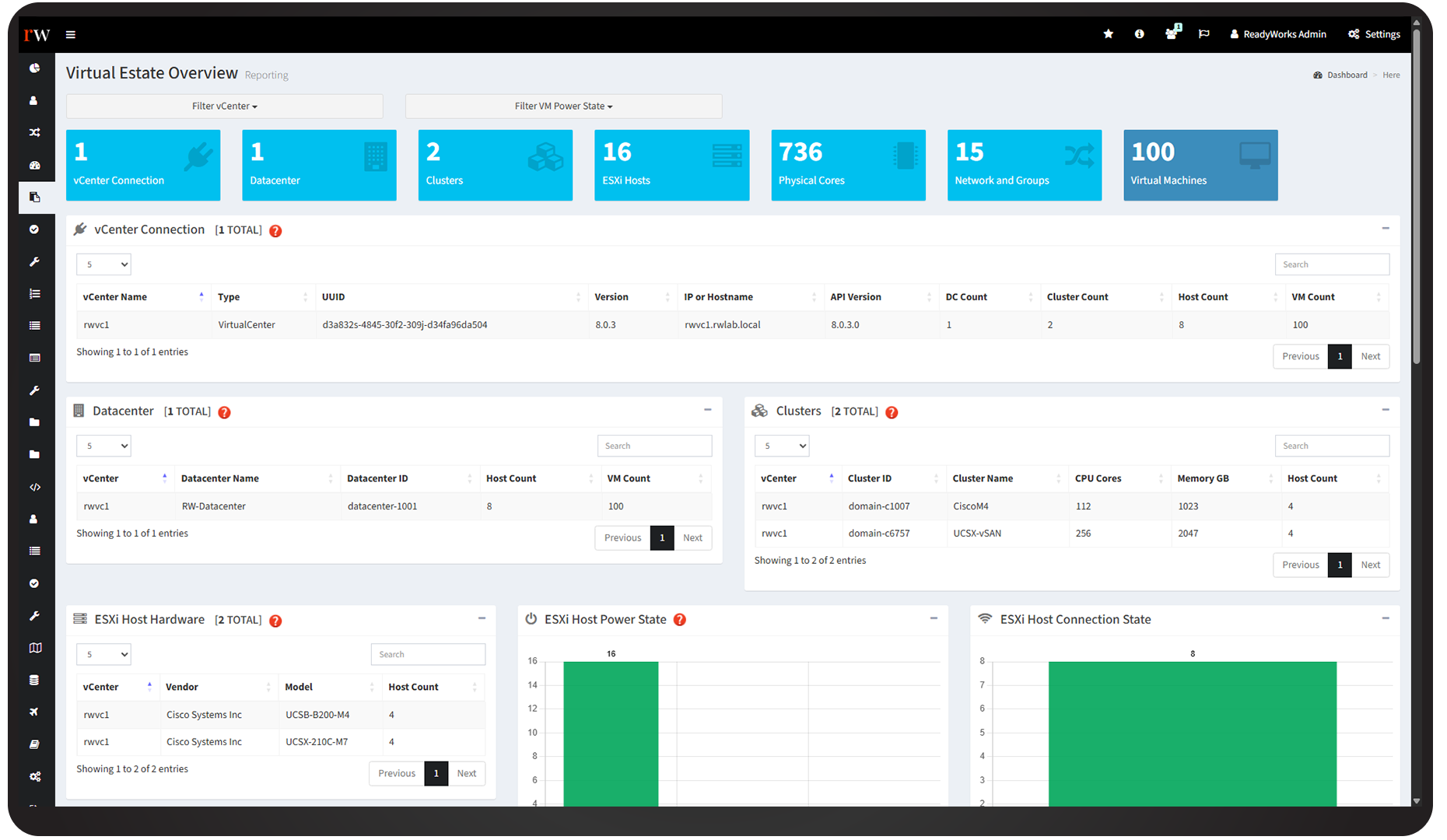
Task: Click the Dashboard breadcrumb link
Action: point(1346,75)
